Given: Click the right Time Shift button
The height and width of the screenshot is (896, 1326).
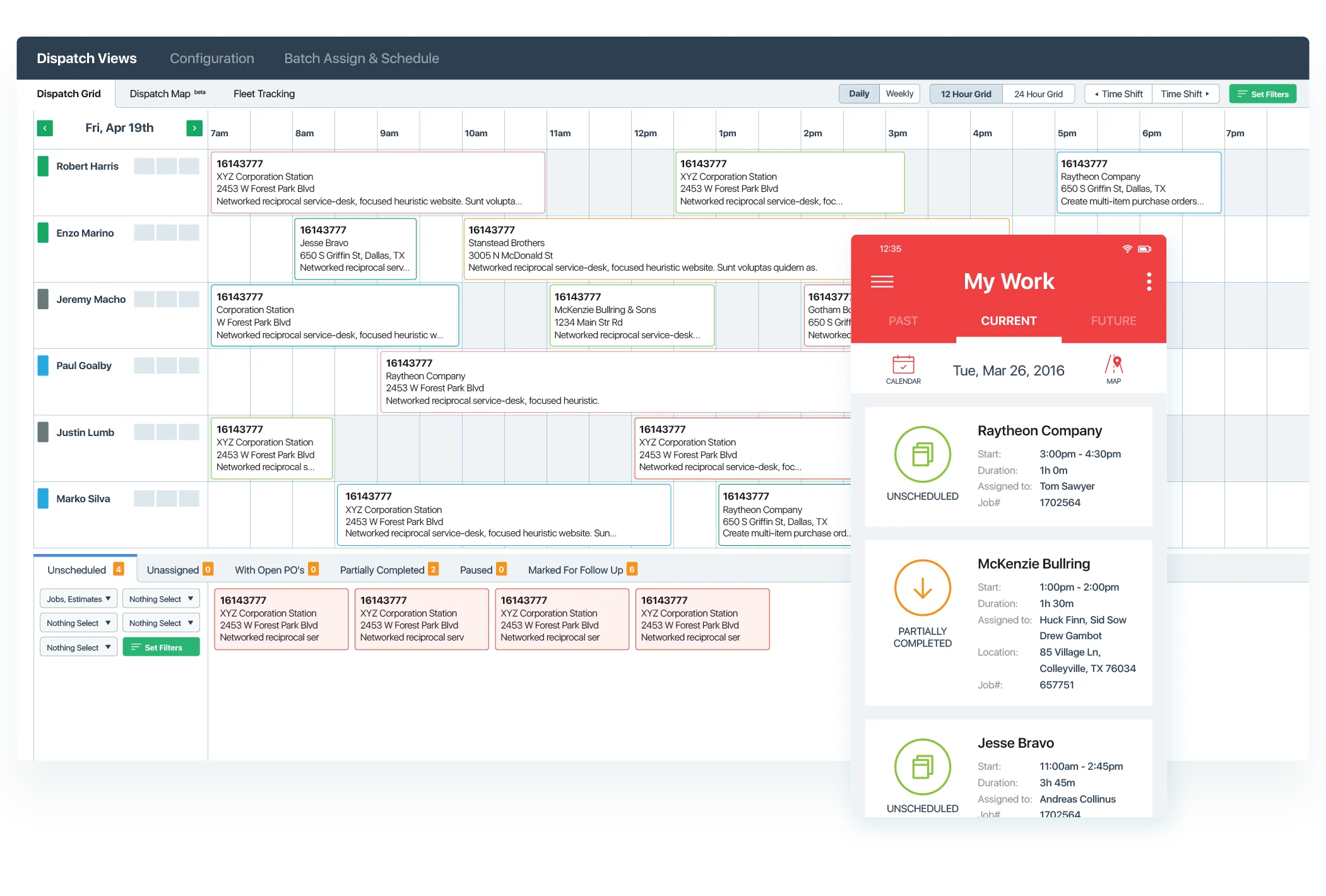Looking at the screenshot, I should [x=1185, y=94].
